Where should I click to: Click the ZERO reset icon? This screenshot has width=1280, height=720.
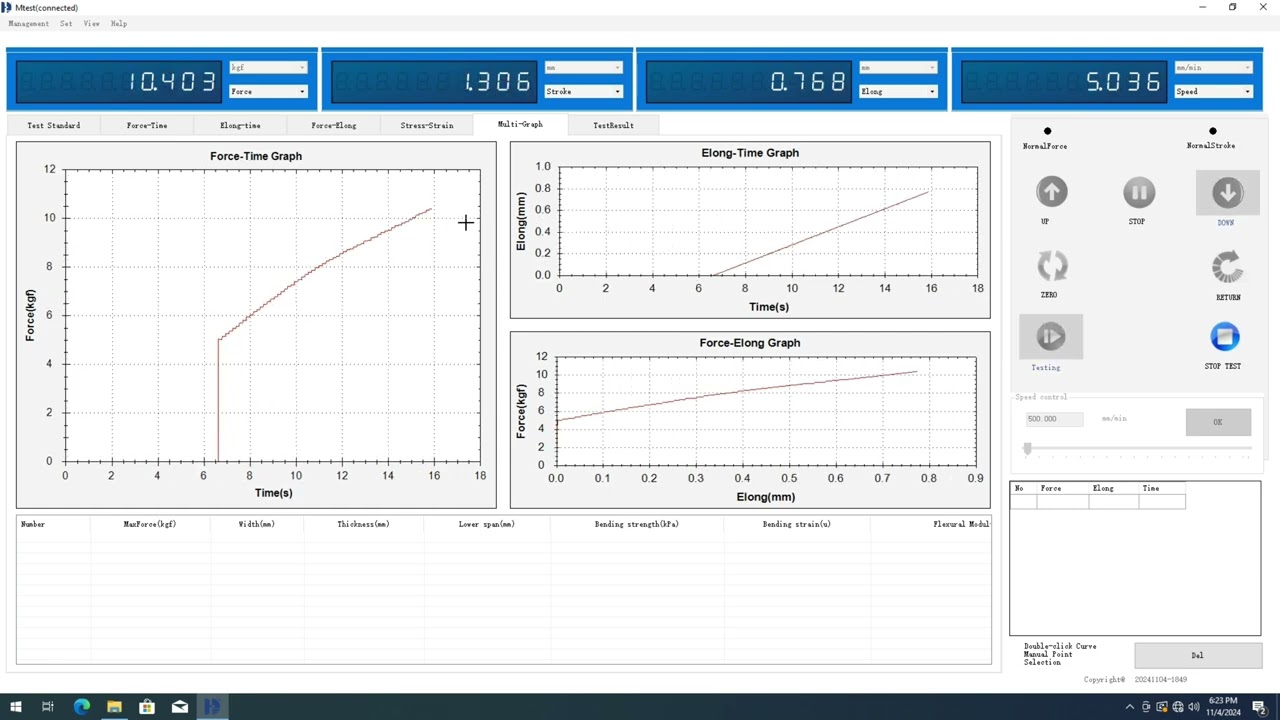(1052, 266)
